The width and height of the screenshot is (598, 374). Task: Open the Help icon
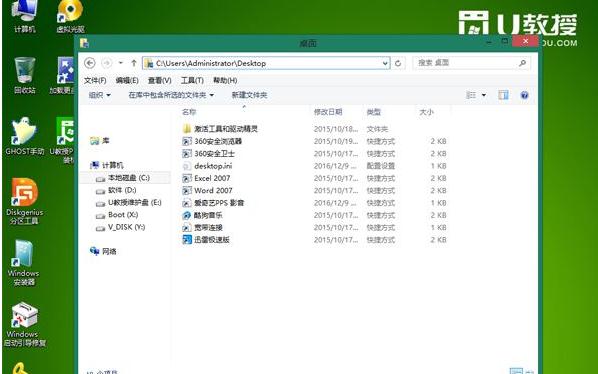[x=524, y=95]
